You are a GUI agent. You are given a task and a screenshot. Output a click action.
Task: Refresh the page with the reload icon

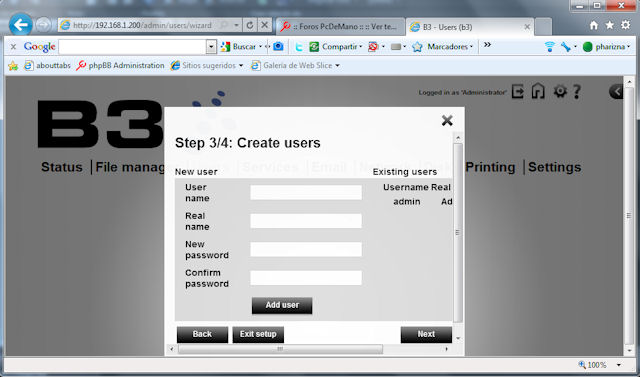tap(250, 25)
